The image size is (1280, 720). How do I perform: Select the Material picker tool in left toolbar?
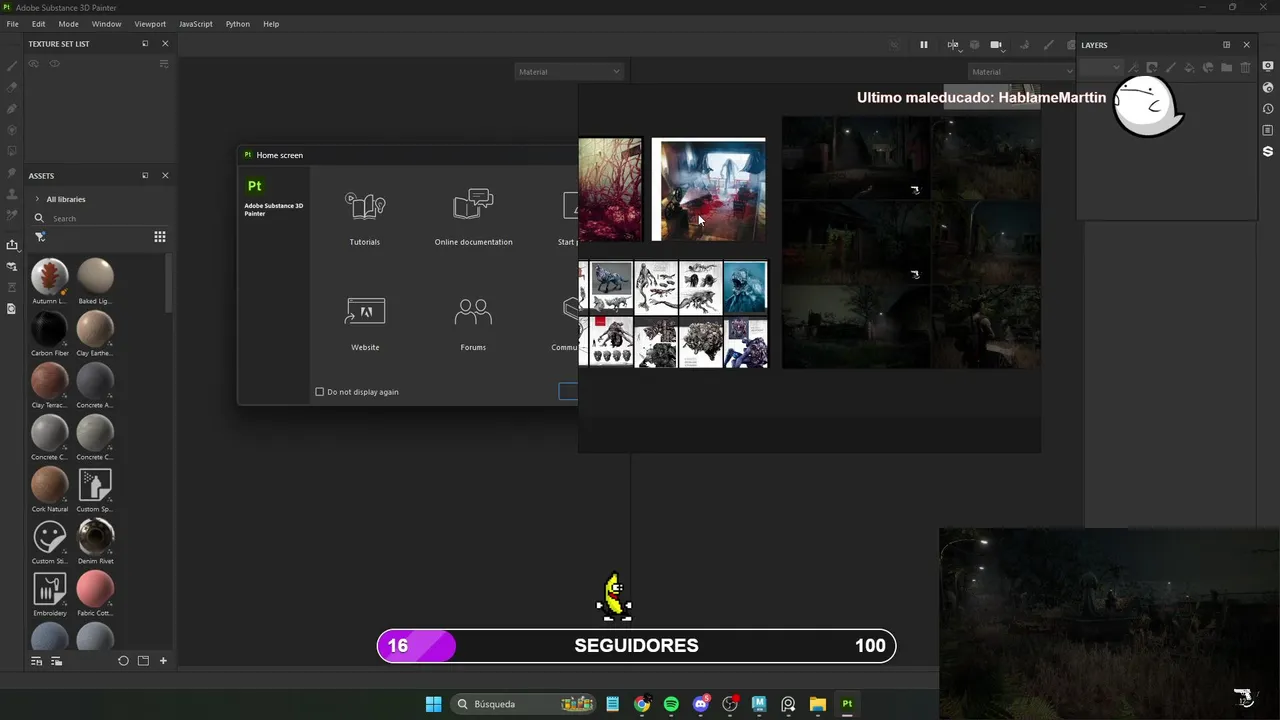tap(12, 215)
